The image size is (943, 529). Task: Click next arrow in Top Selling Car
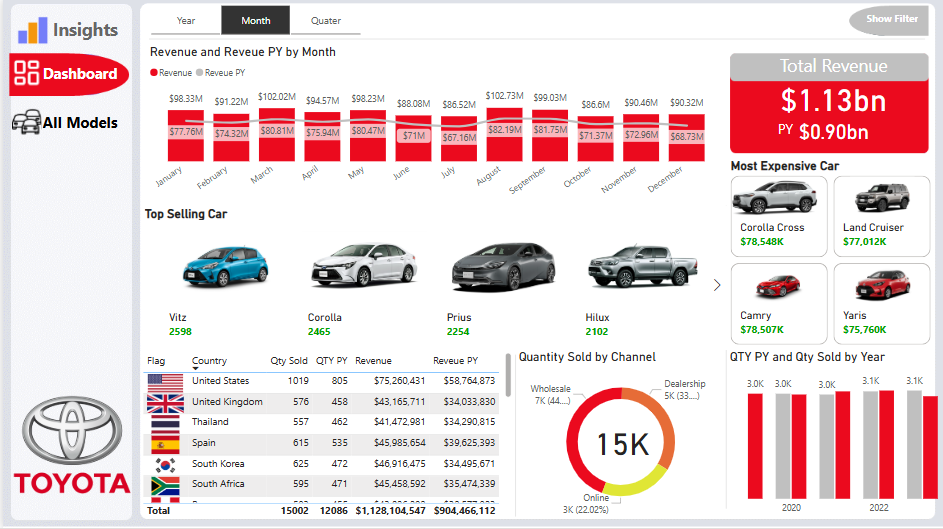click(716, 285)
